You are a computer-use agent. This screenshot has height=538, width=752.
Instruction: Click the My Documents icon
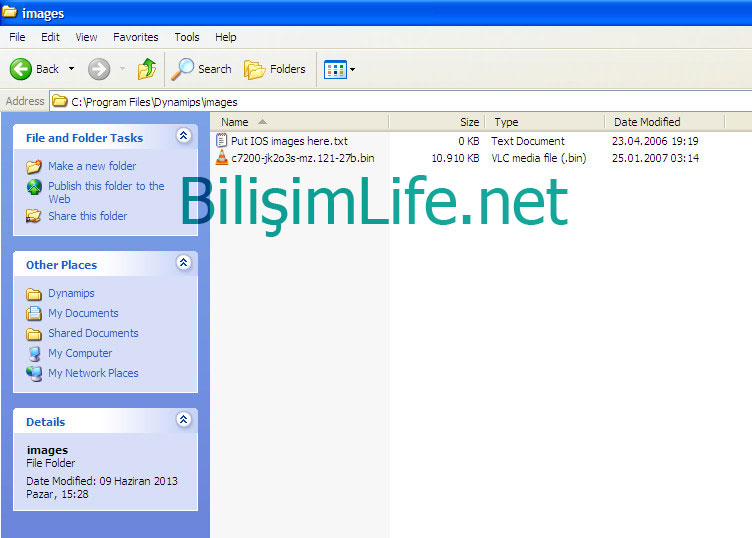coord(34,313)
